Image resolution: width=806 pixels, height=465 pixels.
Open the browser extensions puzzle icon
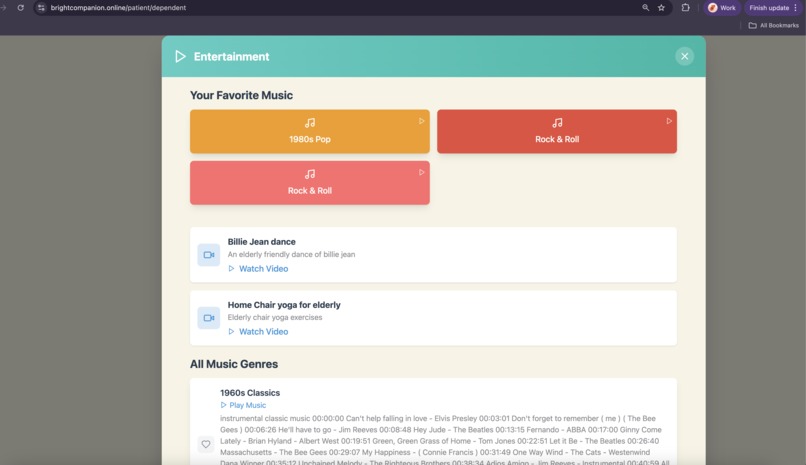coord(685,8)
